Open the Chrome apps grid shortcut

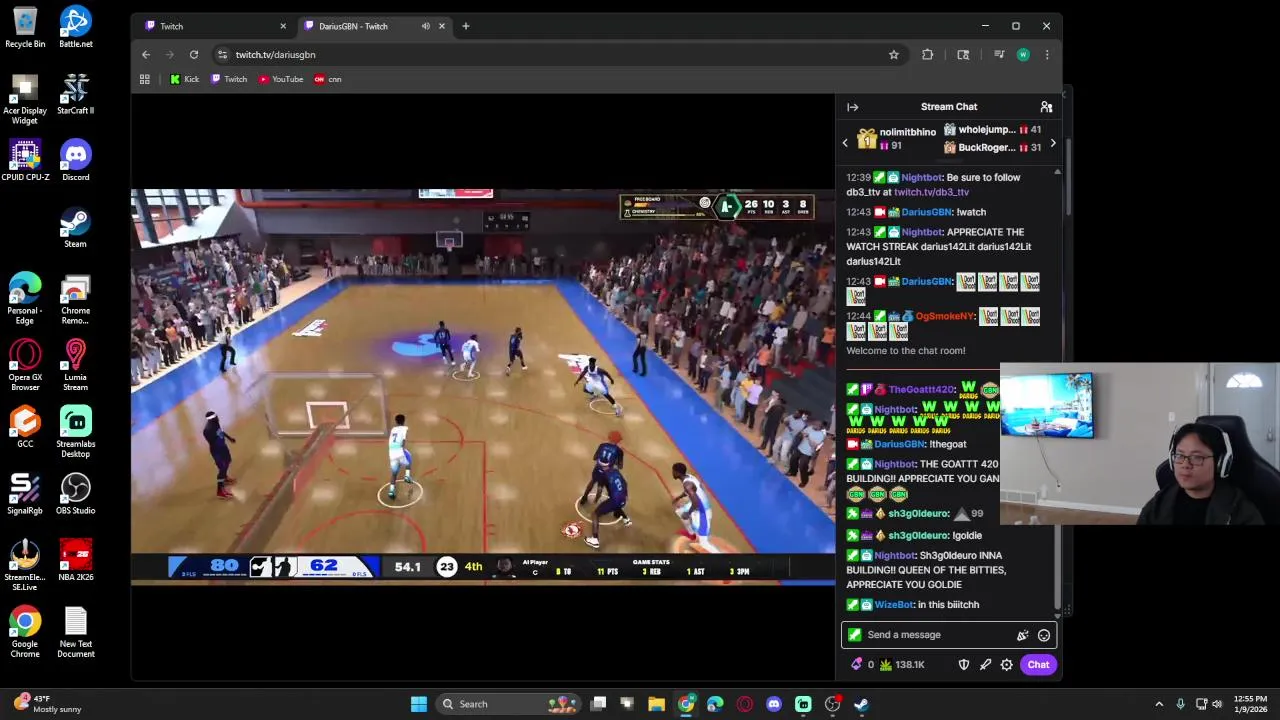tap(145, 79)
